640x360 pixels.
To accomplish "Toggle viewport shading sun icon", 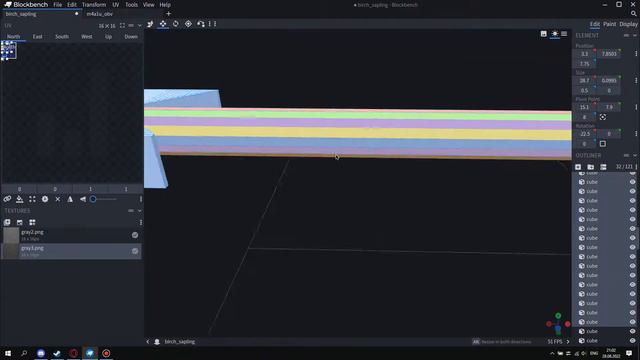I will (554, 34).
